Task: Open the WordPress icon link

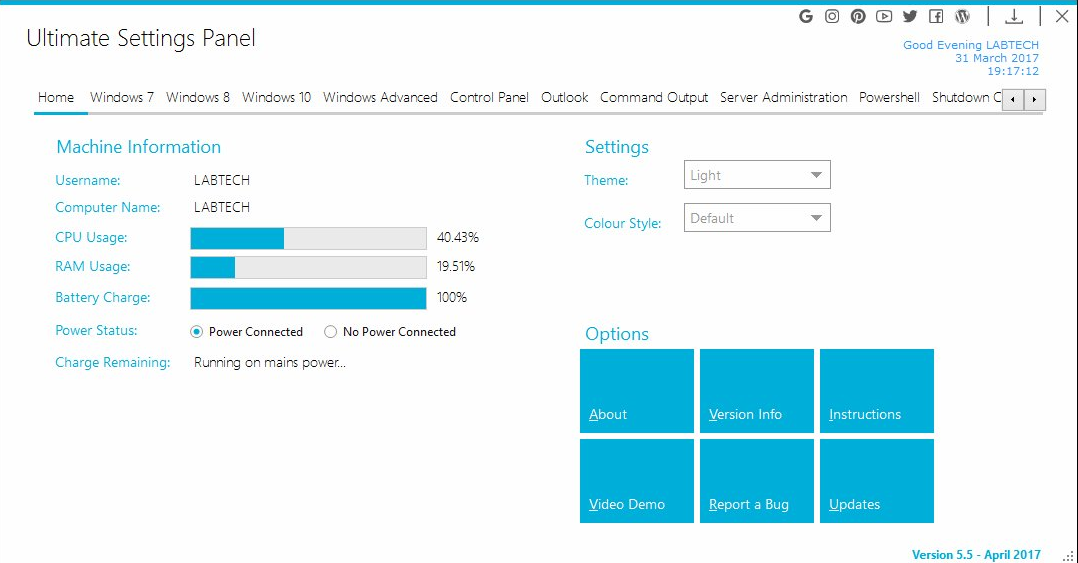Action: click(x=962, y=16)
